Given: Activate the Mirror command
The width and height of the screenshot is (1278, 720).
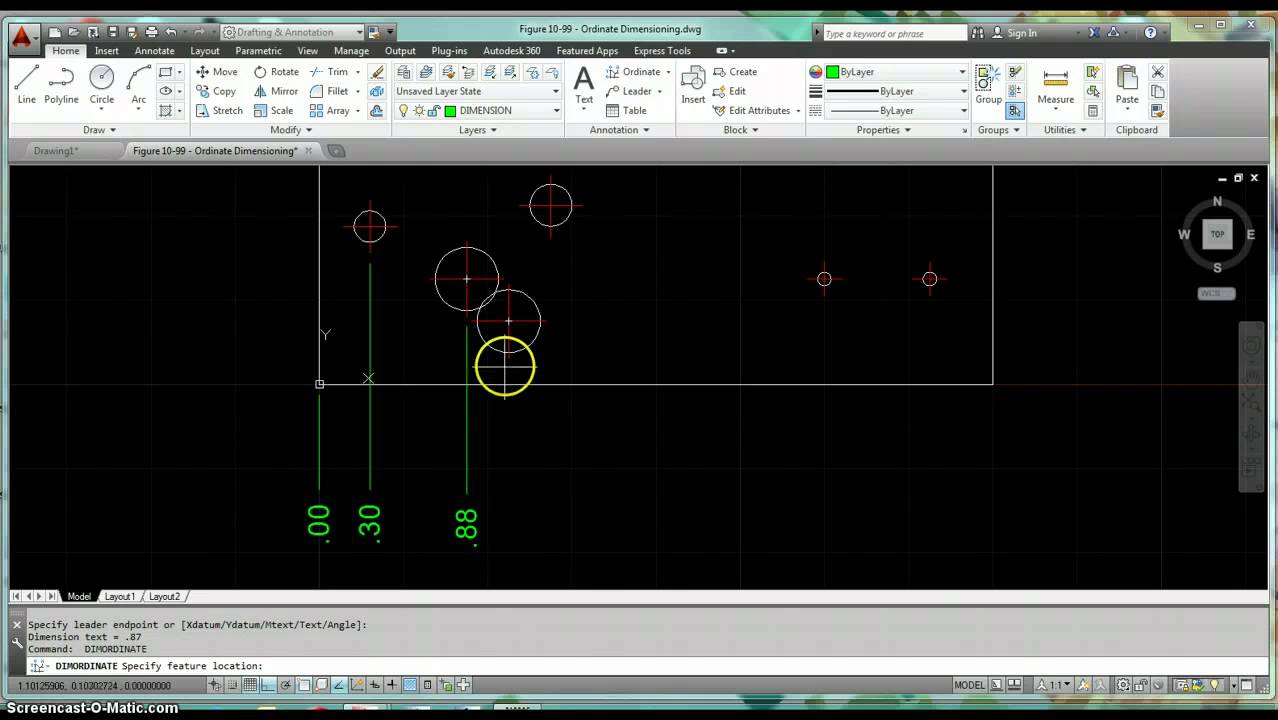Looking at the screenshot, I should click(x=276, y=91).
